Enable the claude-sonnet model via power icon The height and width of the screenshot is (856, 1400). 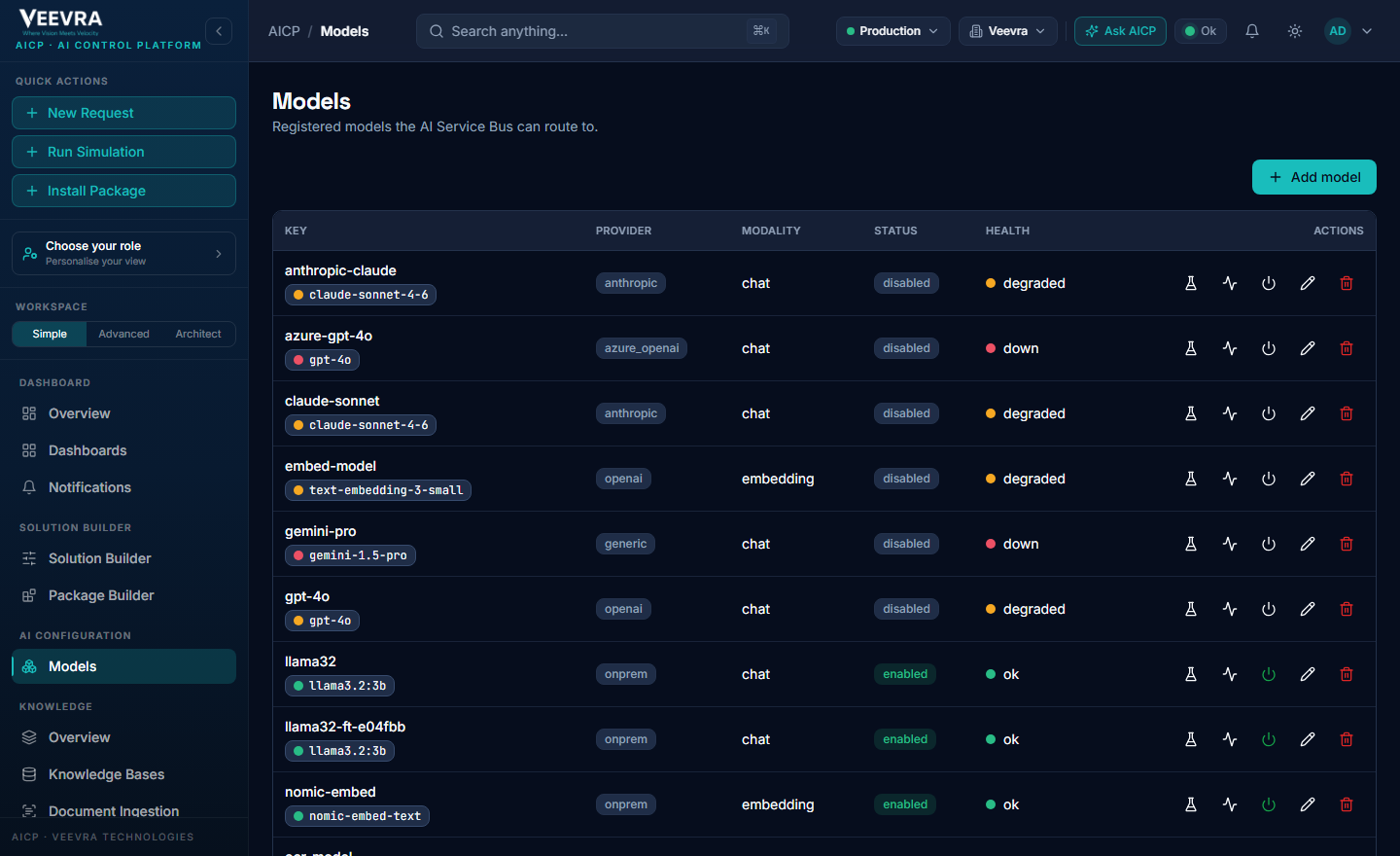point(1269,413)
